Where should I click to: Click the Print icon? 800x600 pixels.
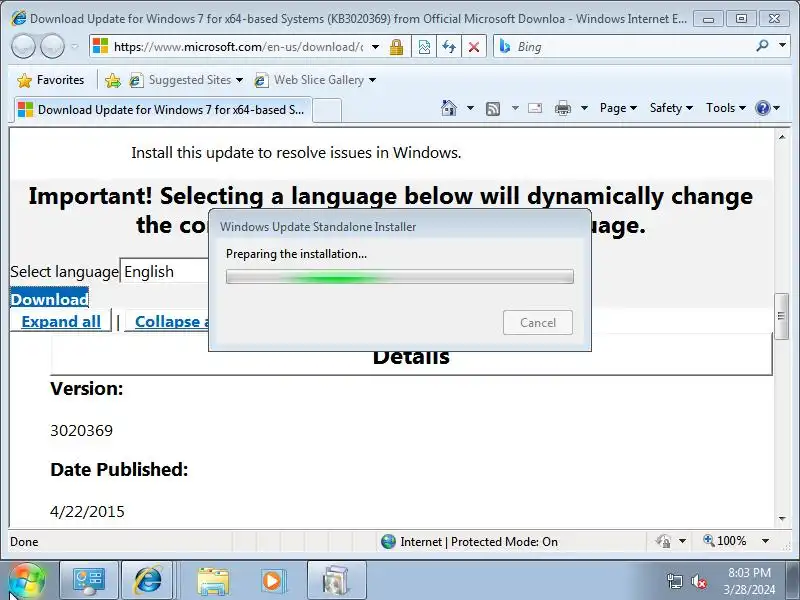click(x=563, y=108)
